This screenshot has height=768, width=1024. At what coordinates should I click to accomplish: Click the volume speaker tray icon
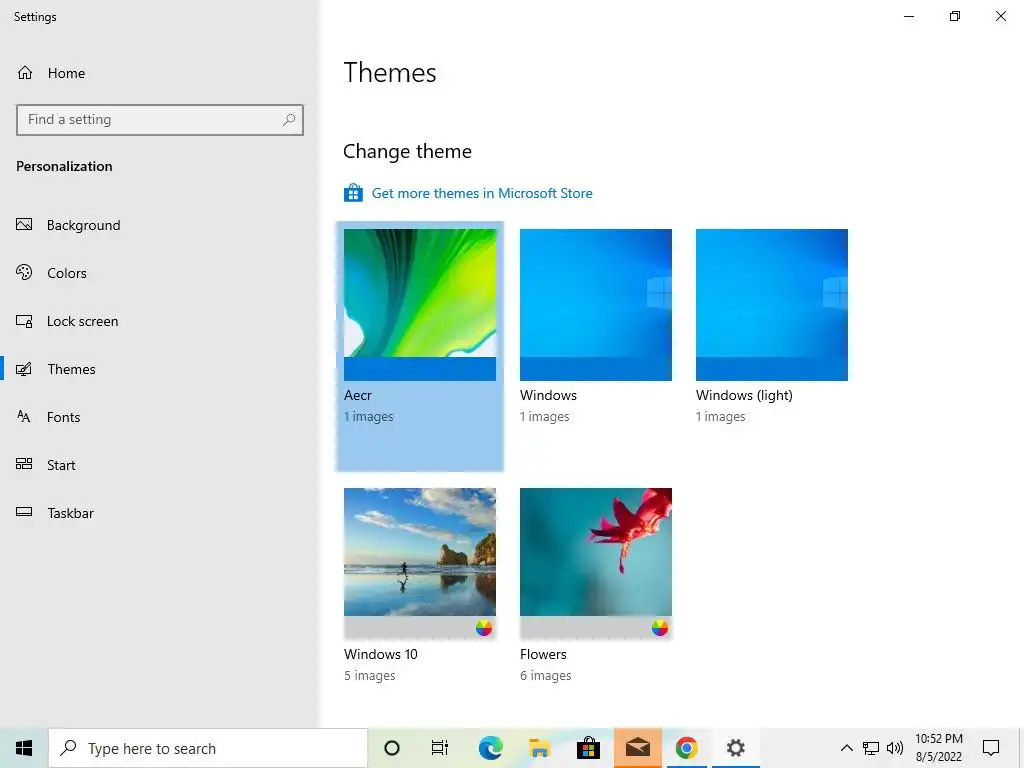(x=895, y=748)
